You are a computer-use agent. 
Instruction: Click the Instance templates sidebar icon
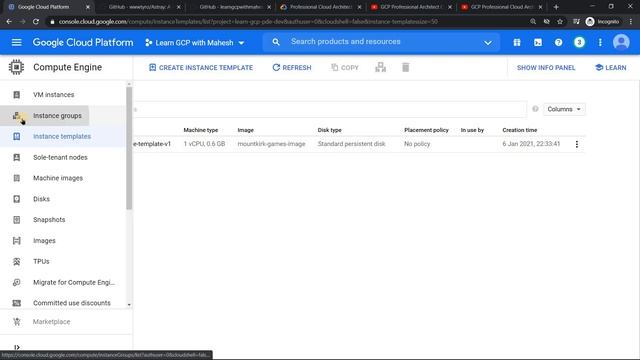(17, 136)
